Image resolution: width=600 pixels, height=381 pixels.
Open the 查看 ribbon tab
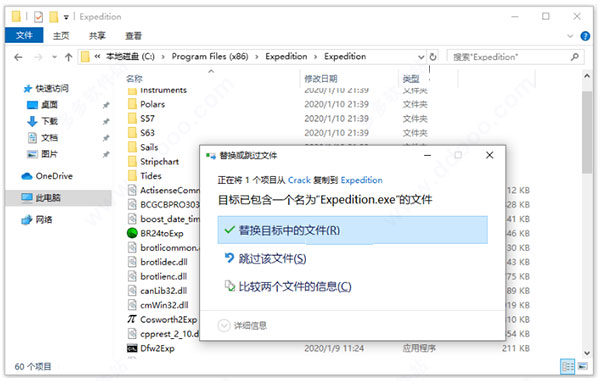click(x=133, y=36)
